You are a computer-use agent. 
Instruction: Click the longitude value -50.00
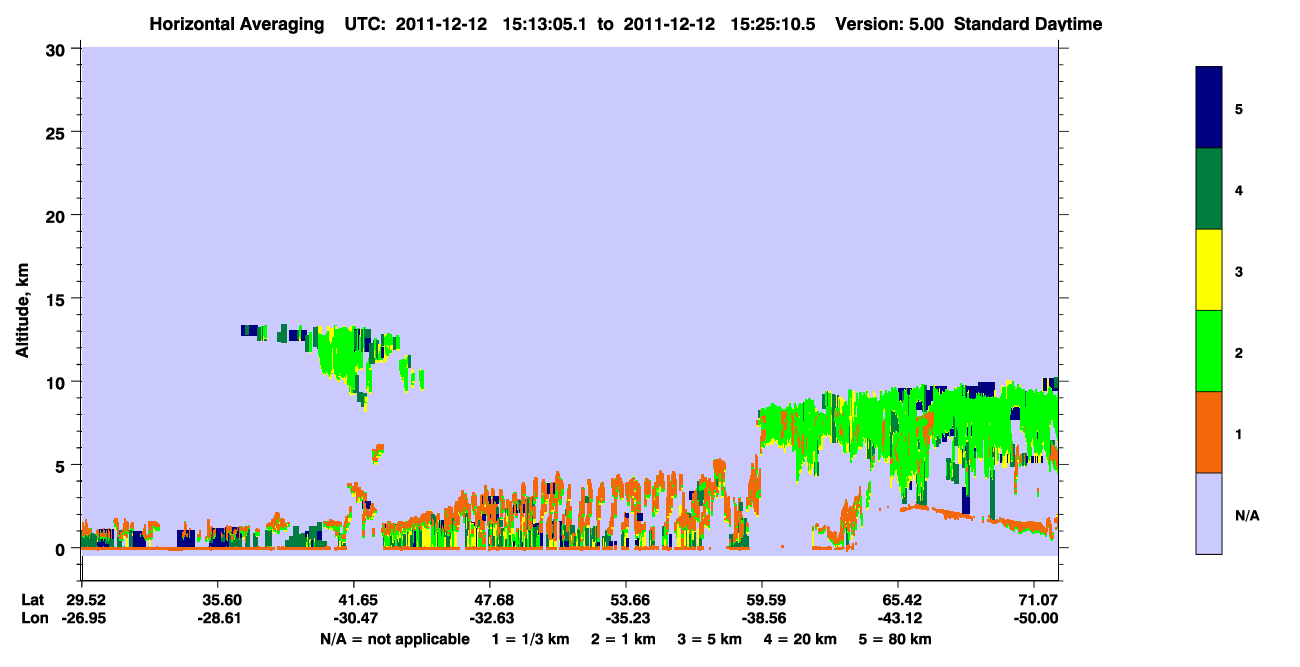[x=1034, y=619]
